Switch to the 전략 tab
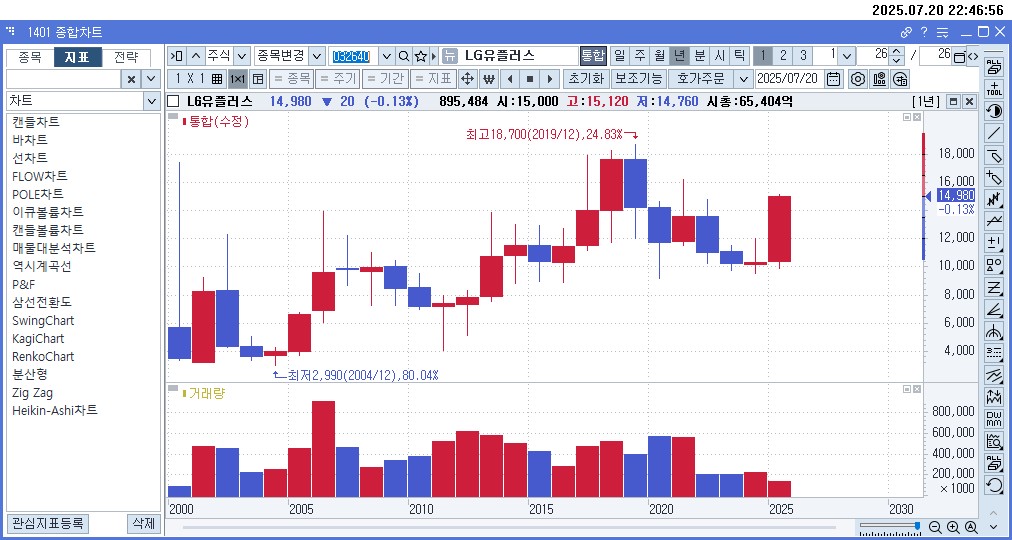This screenshot has height=540, width=1012. (126, 57)
